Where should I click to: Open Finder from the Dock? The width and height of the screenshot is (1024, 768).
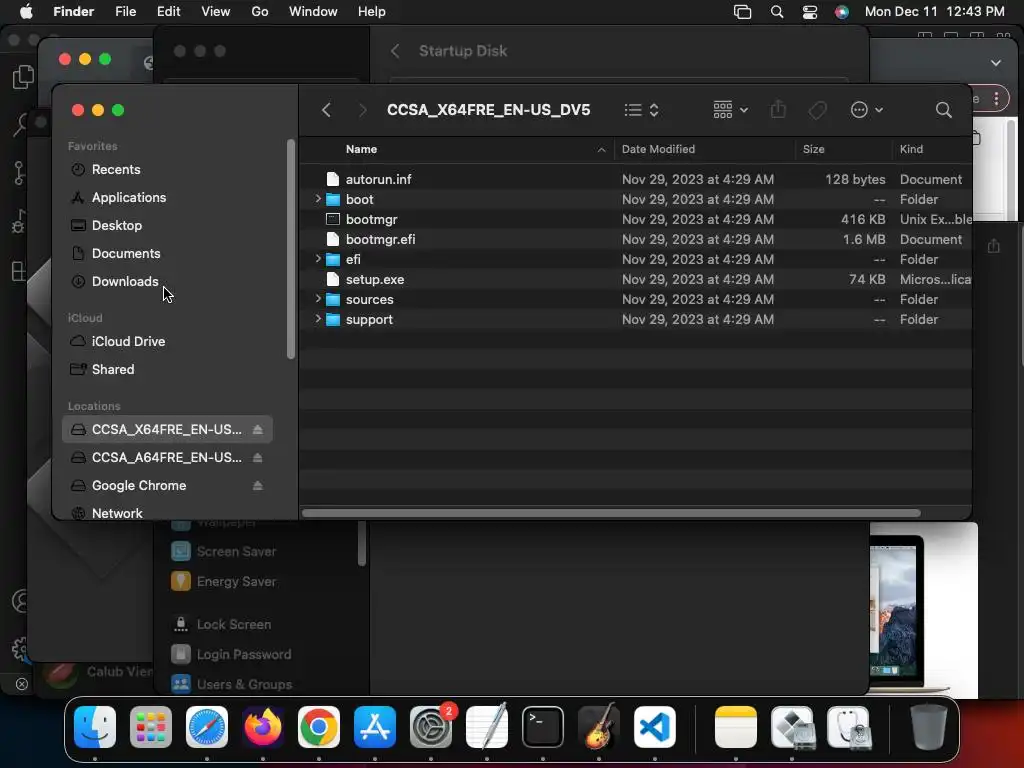(x=95, y=726)
